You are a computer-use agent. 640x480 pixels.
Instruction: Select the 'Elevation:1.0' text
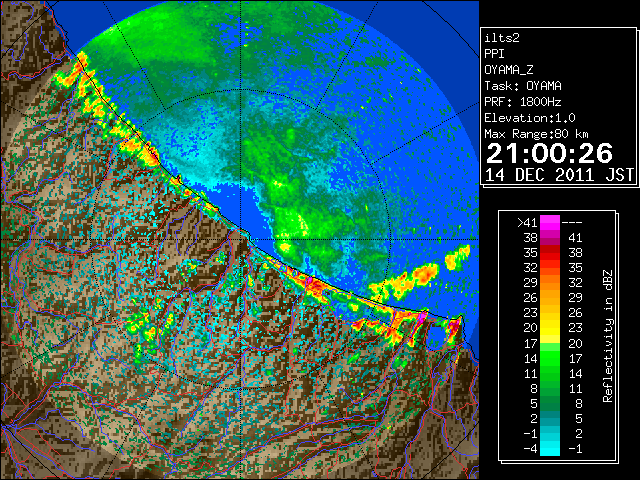(530, 118)
